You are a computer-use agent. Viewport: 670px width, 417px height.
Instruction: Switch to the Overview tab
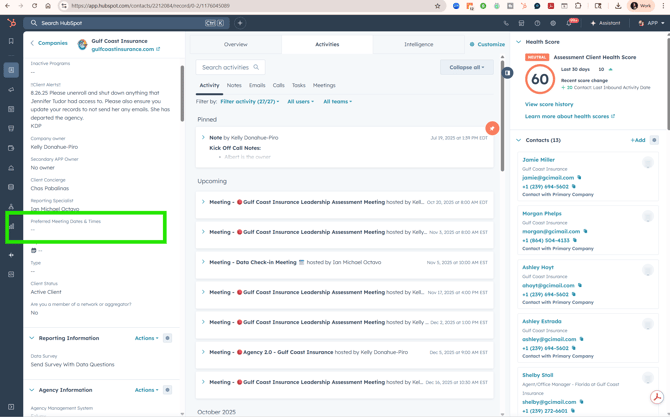(x=236, y=44)
